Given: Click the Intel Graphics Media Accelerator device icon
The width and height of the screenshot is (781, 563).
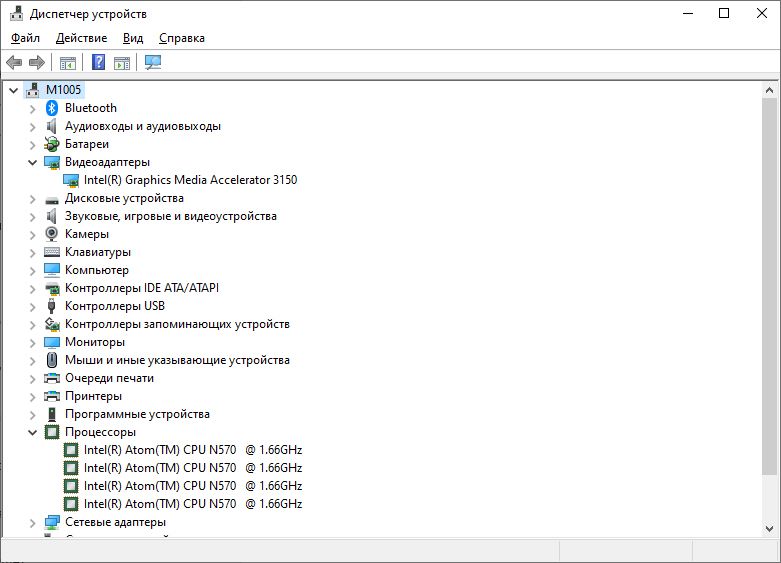Looking at the screenshot, I should pos(71,180).
